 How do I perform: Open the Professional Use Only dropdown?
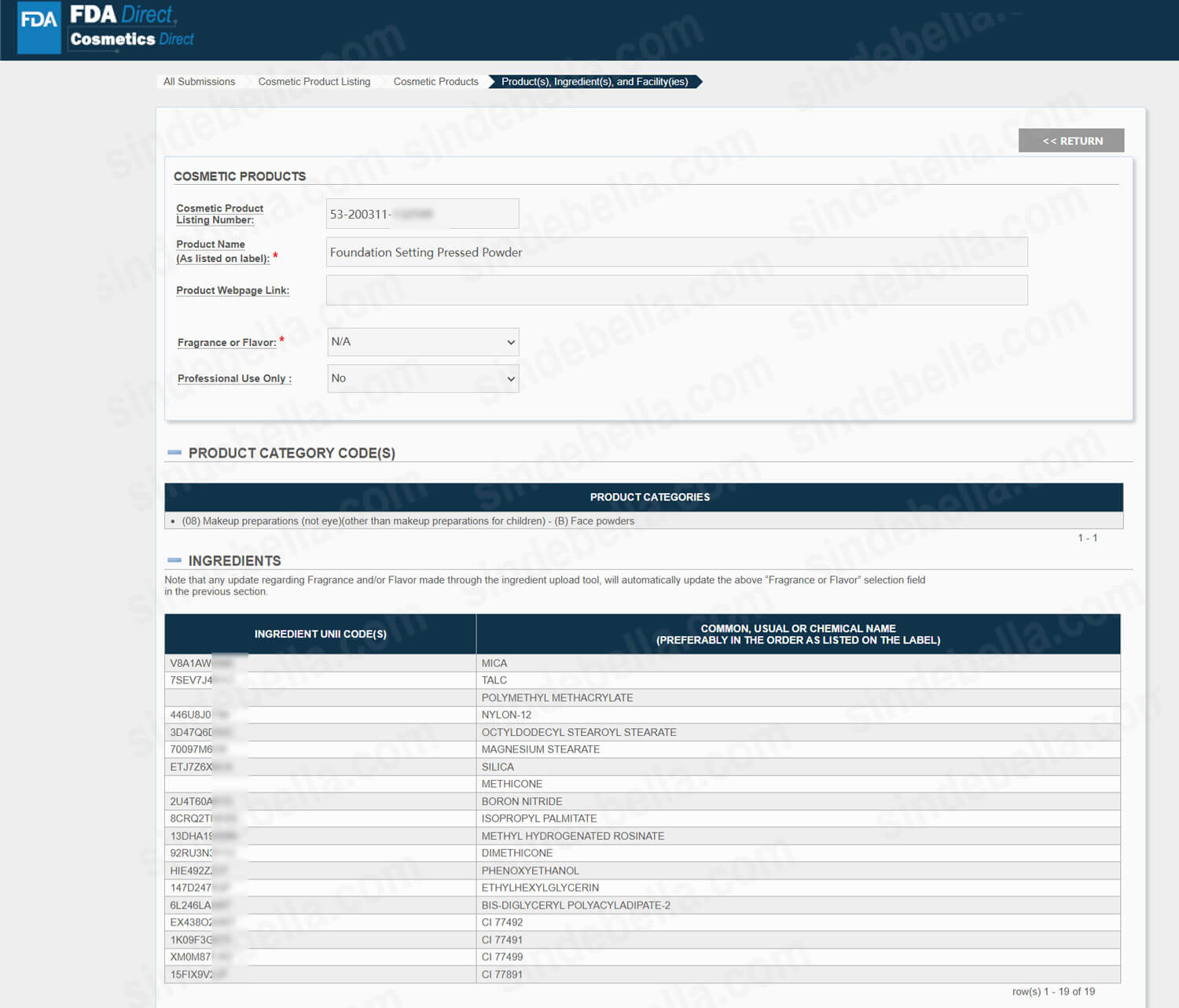[423, 378]
